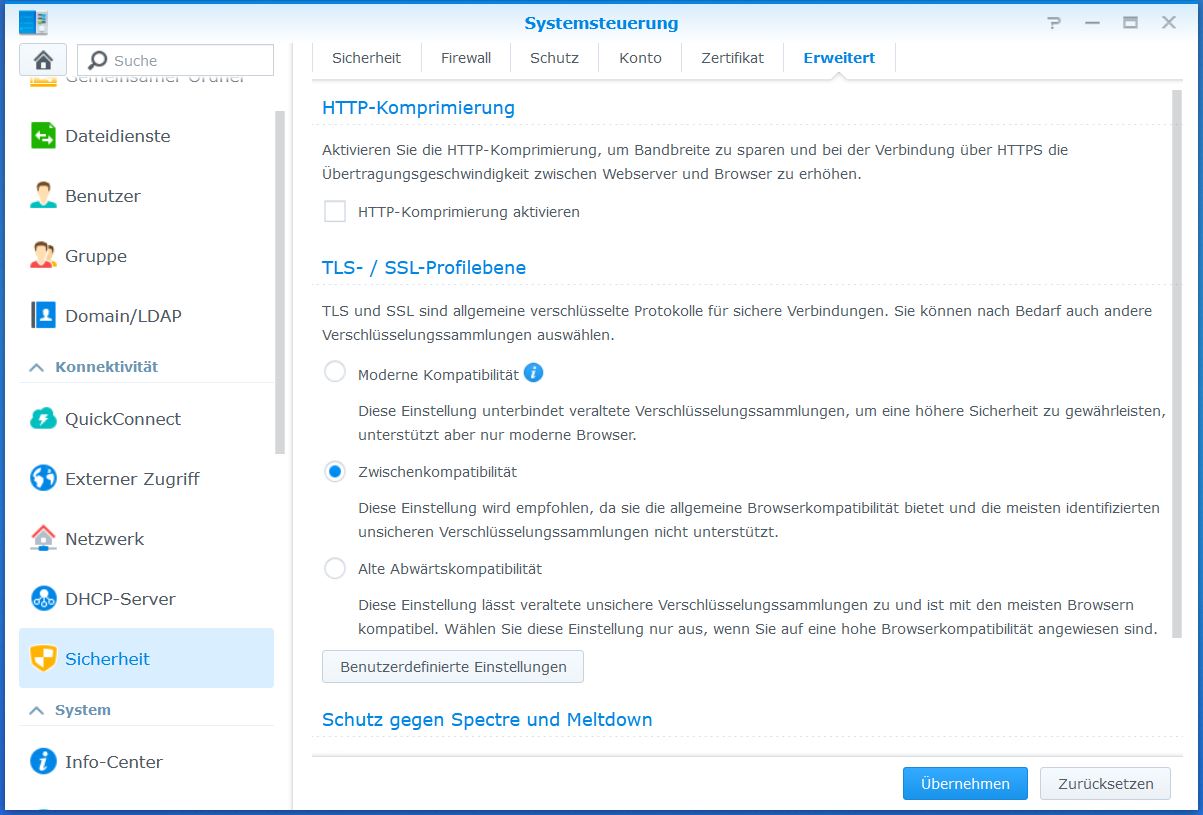1203x815 pixels.
Task: Open Info-Center via its info icon
Action: (x=43, y=762)
